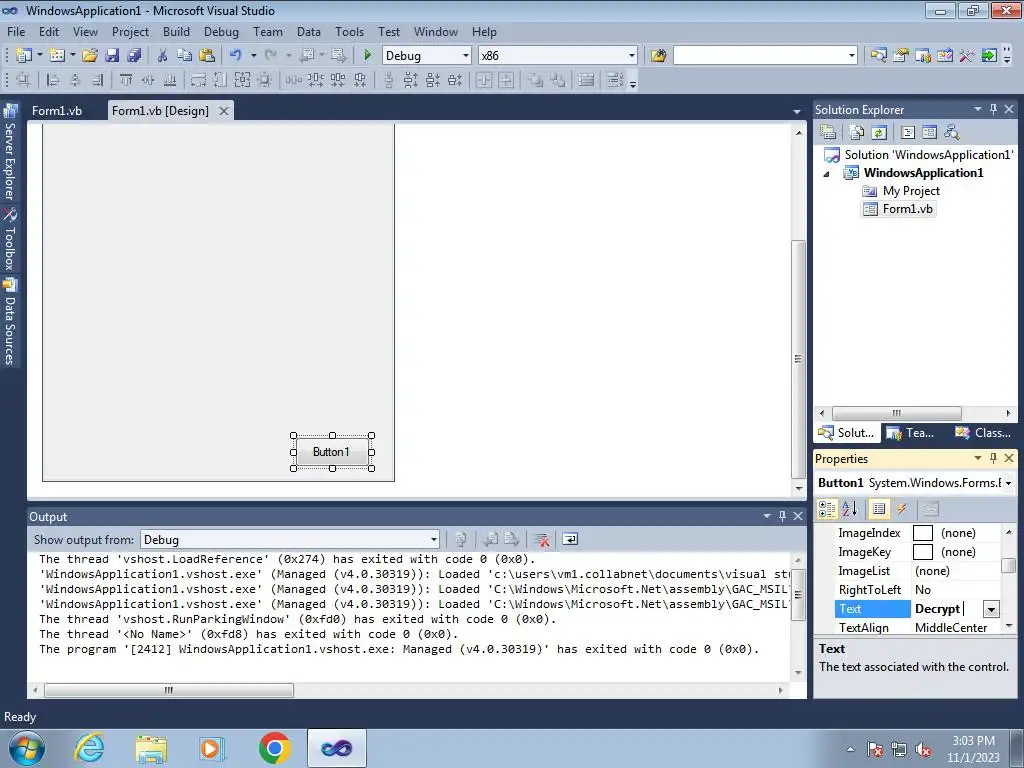Click the Text property value field
Image resolution: width=1024 pixels, height=768 pixels.
[x=947, y=609]
